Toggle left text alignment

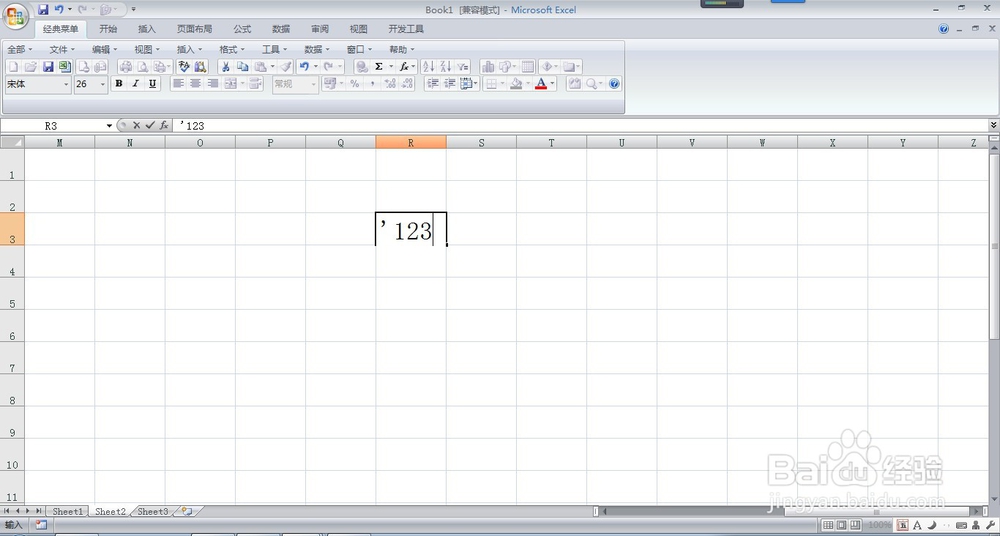pyautogui.click(x=179, y=84)
